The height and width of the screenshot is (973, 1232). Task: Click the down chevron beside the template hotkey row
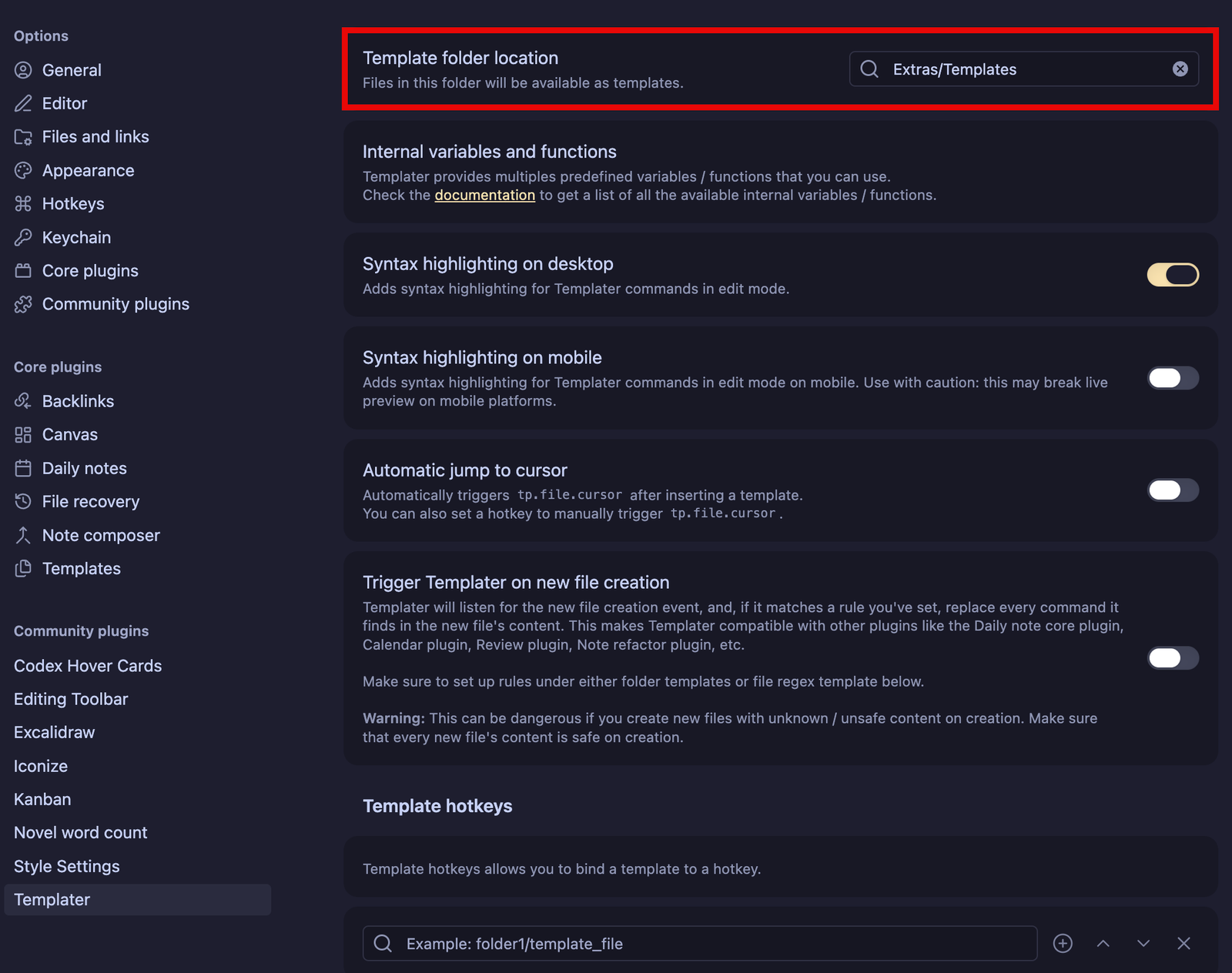[1143, 943]
